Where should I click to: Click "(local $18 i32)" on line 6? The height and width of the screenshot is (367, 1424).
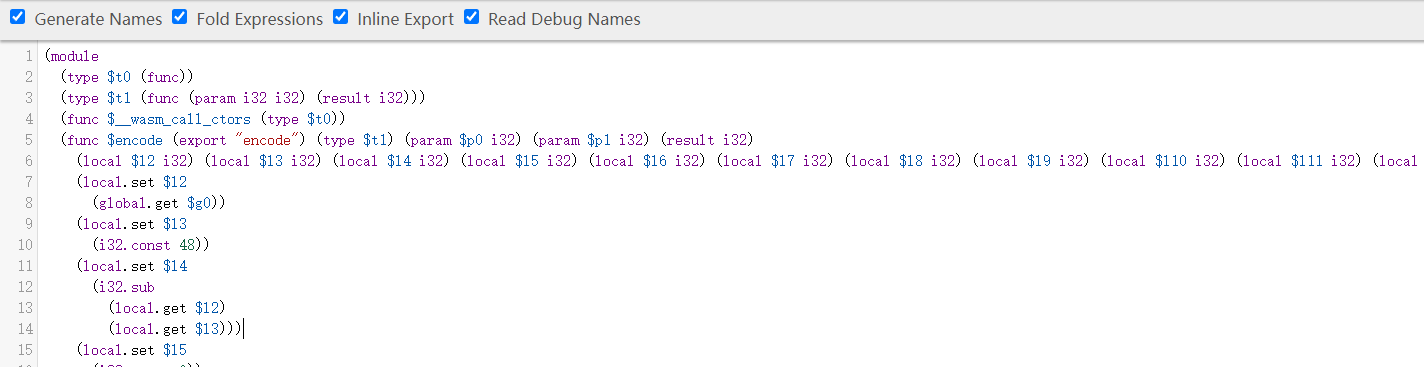coord(904,161)
